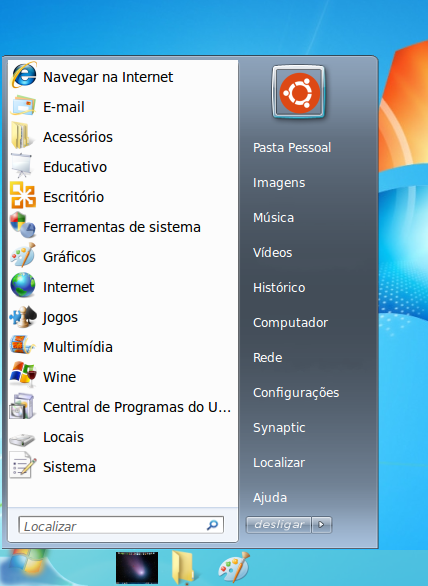Viewport: 428px width, 586px height.
Task: Click the magnifier icon in search box
Action: [x=213, y=525]
